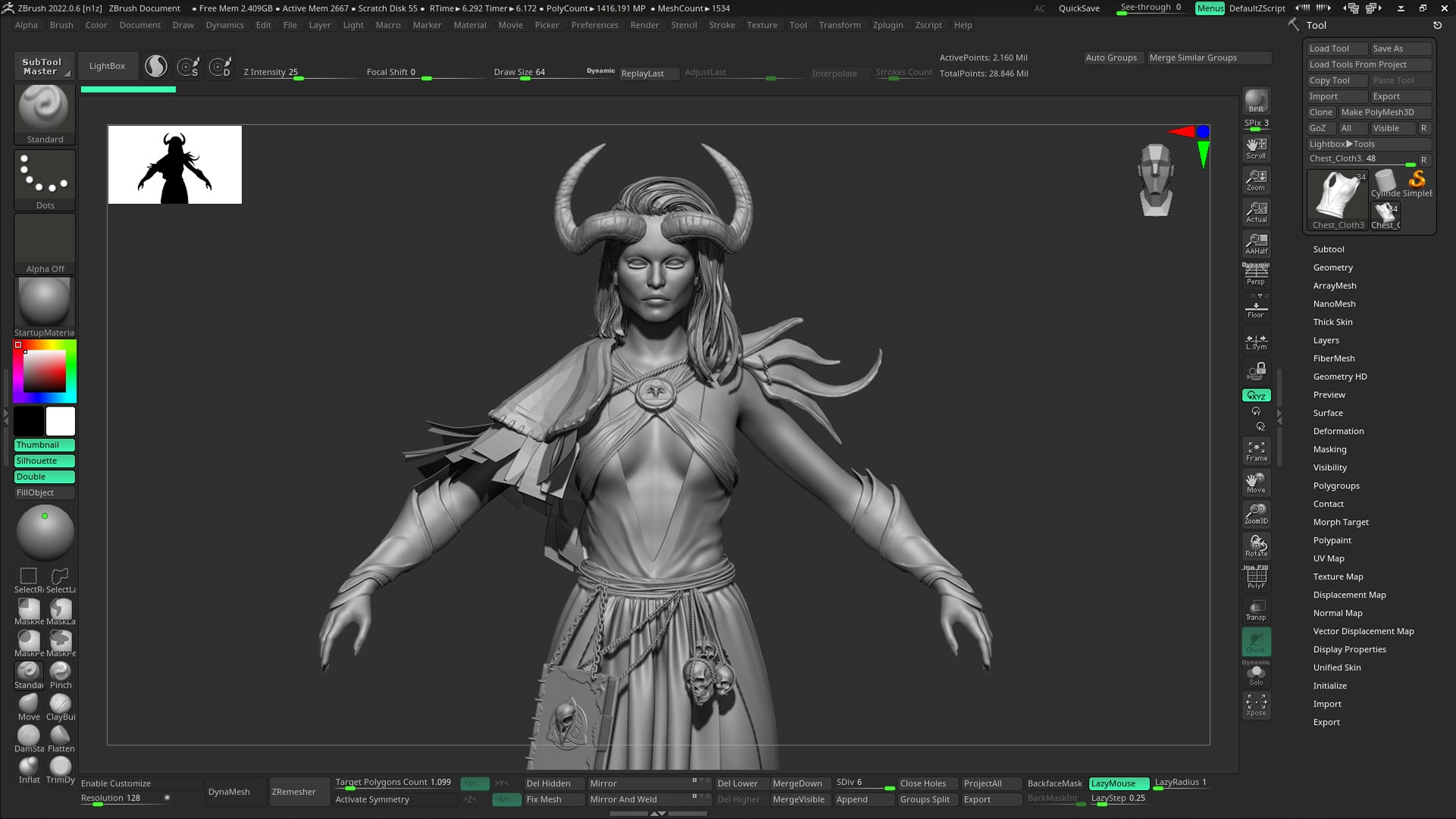This screenshot has height=819, width=1456.
Task: Click the Scroll canvas icon
Action: (1256, 148)
